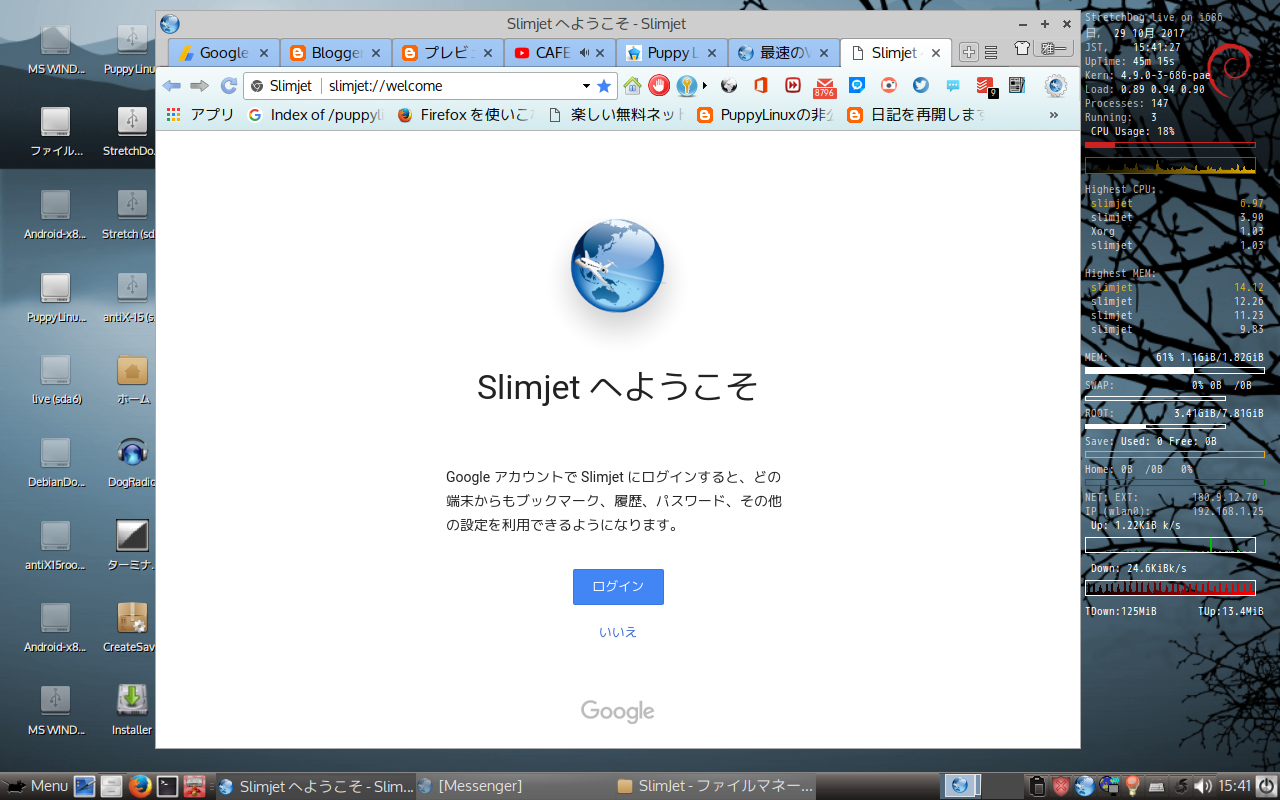
Task: Open the weather globe icon beside the address bar
Action: (728, 86)
